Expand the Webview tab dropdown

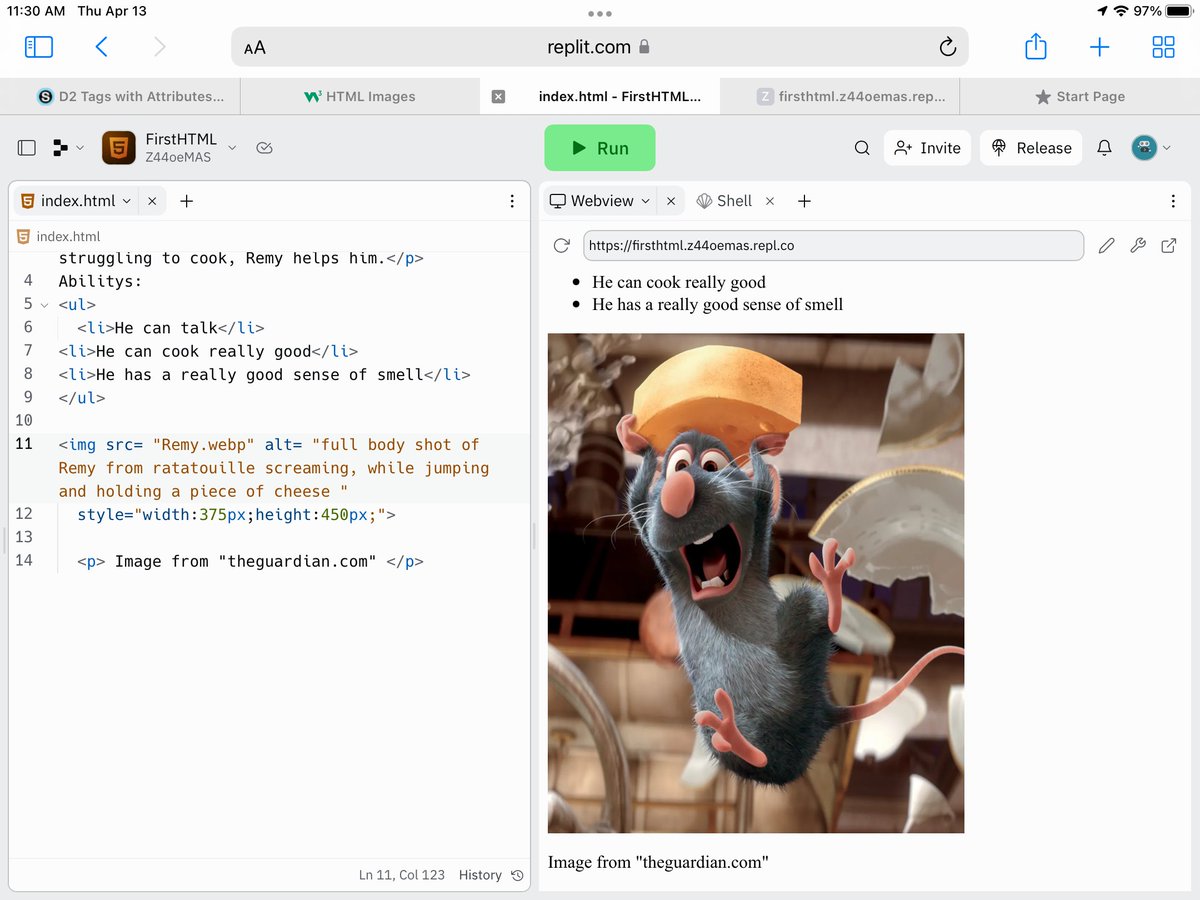645,201
